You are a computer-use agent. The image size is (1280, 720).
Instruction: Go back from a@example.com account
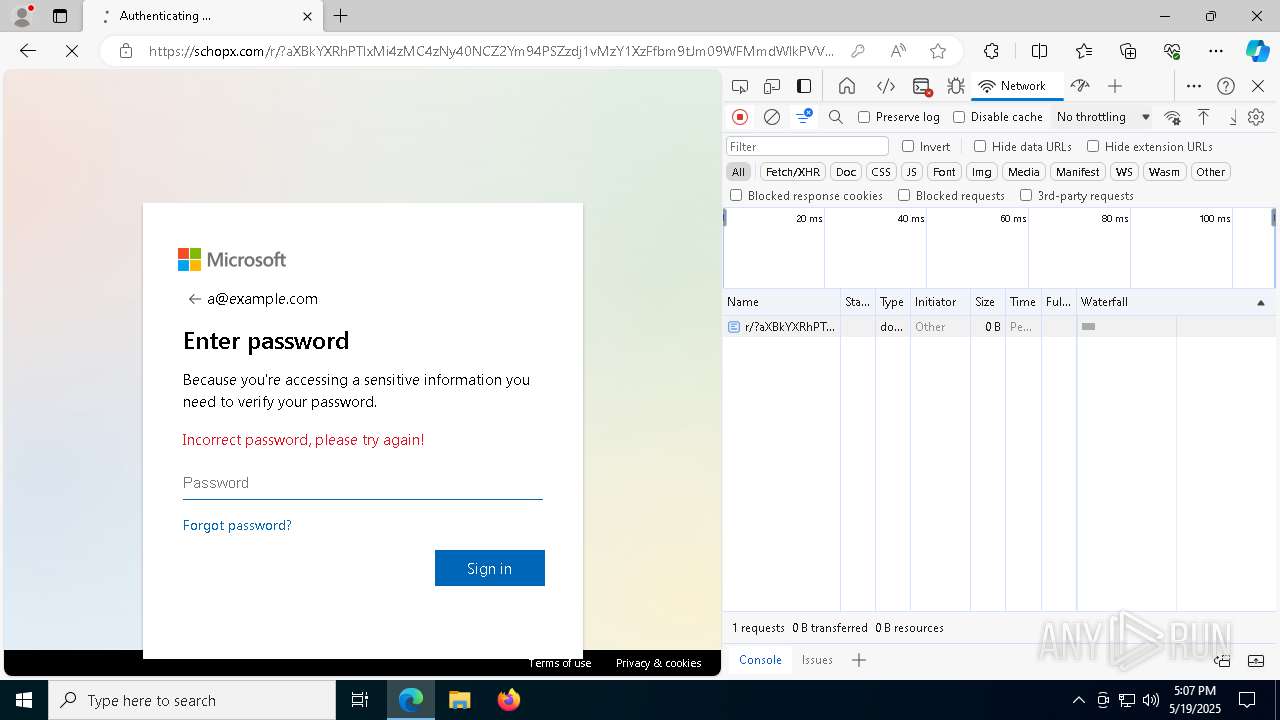click(x=195, y=299)
